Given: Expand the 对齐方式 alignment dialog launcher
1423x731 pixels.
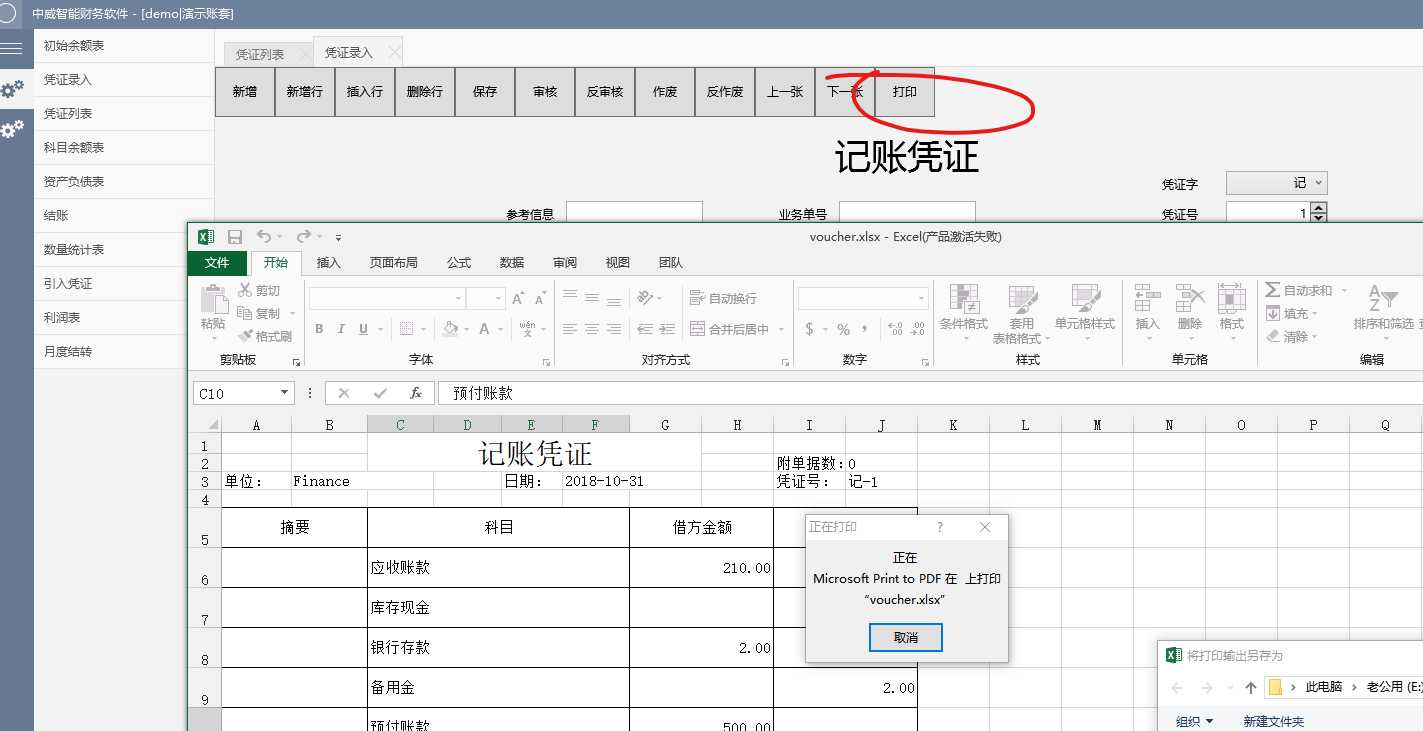Looking at the screenshot, I should click(785, 362).
